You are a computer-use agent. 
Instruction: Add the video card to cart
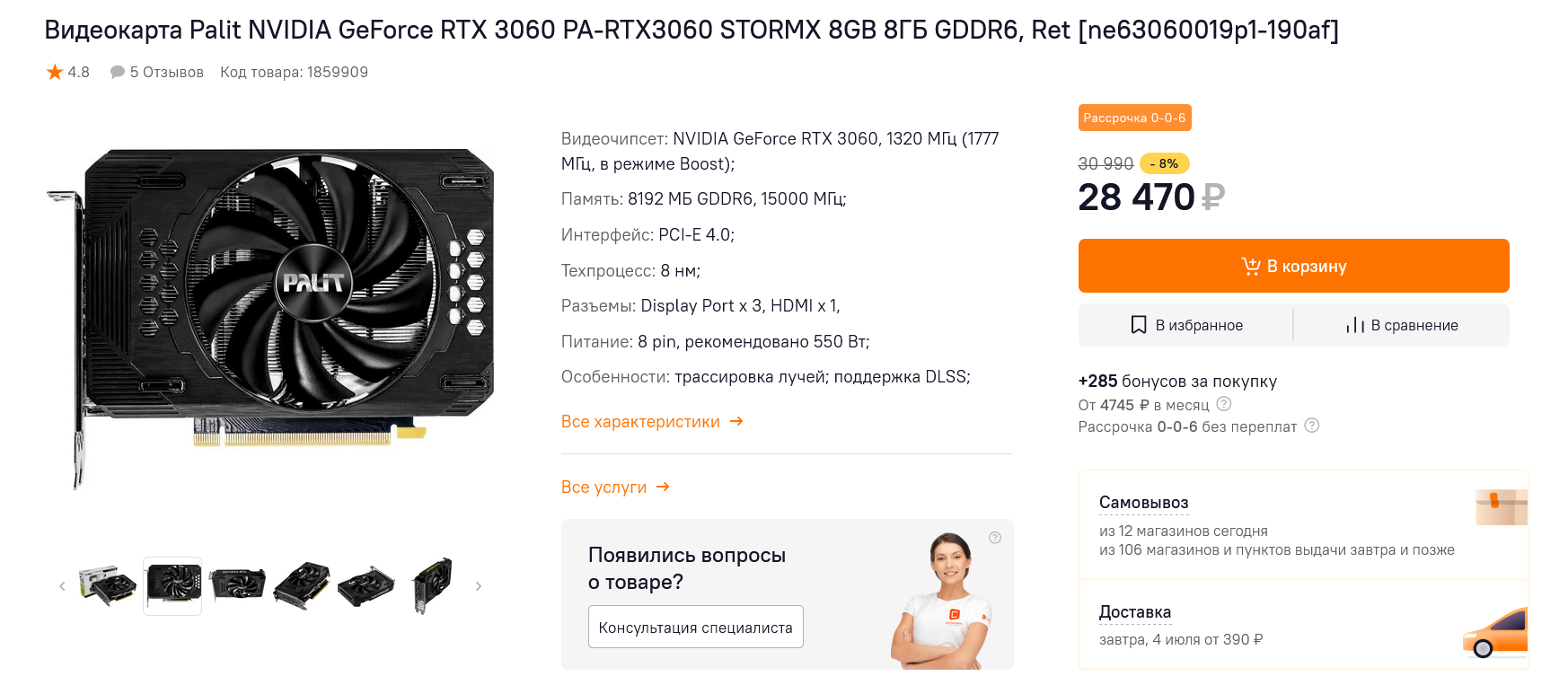pyautogui.click(x=1293, y=266)
